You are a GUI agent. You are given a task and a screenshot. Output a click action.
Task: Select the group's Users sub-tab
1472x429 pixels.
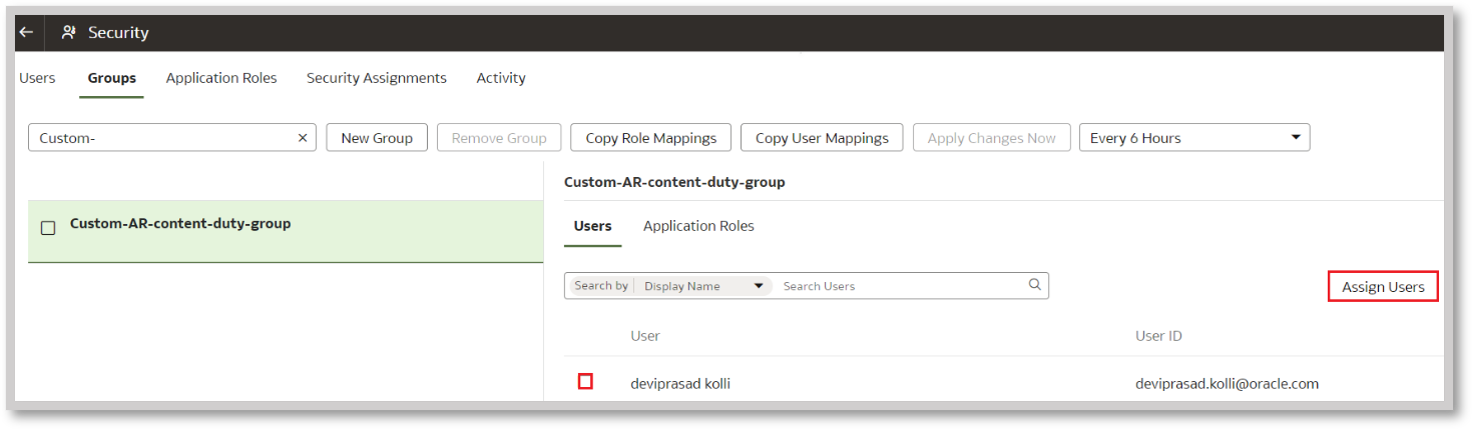coord(593,226)
